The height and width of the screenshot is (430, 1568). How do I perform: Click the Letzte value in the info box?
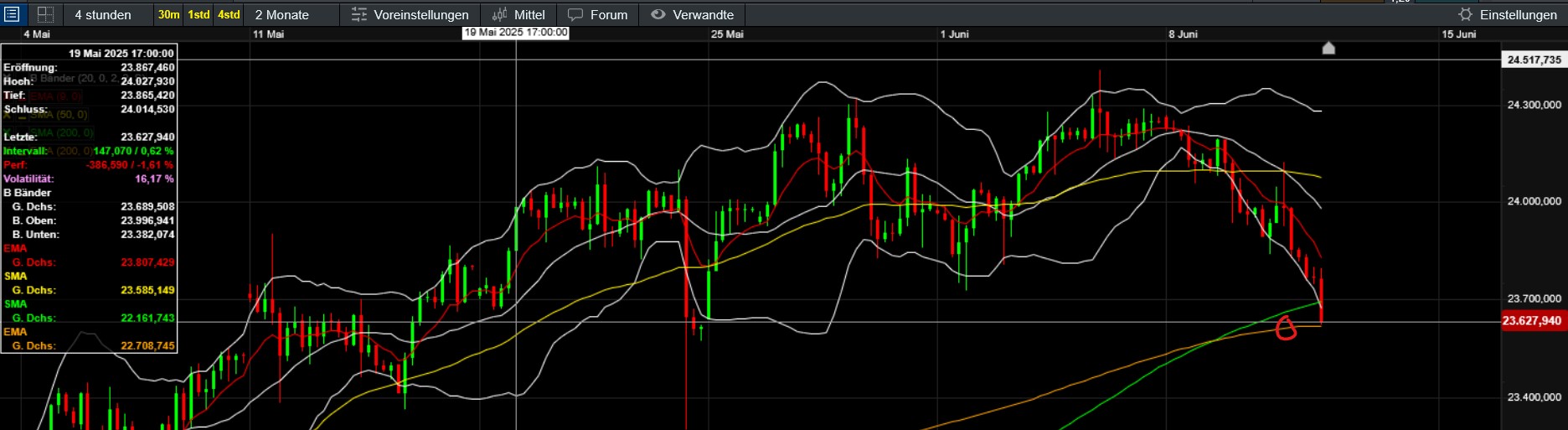click(x=147, y=137)
